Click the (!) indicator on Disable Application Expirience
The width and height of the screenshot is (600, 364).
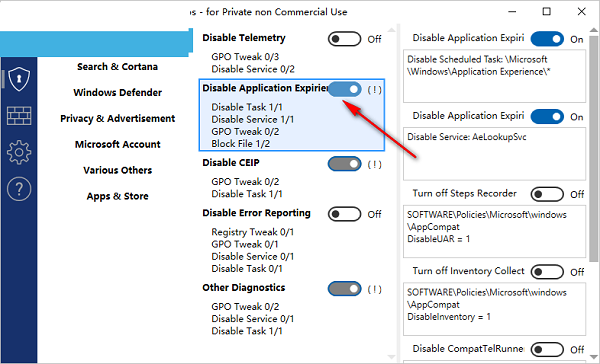[x=374, y=90]
